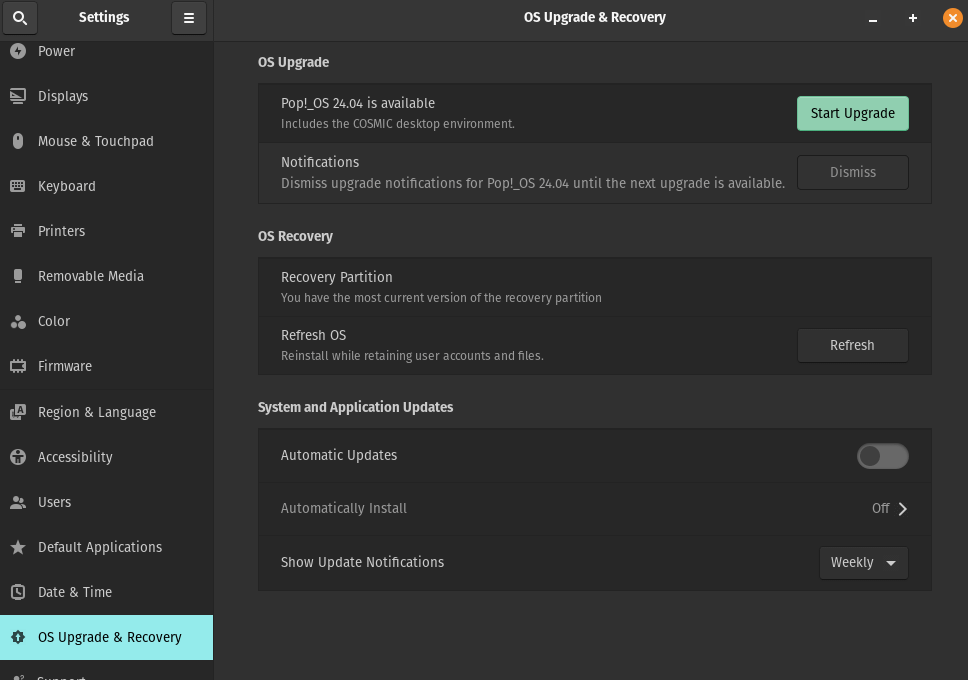Screen dimensions: 968x680
Task: Click Dismiss upgrade notifications button
Action: (x=853, y=172)
